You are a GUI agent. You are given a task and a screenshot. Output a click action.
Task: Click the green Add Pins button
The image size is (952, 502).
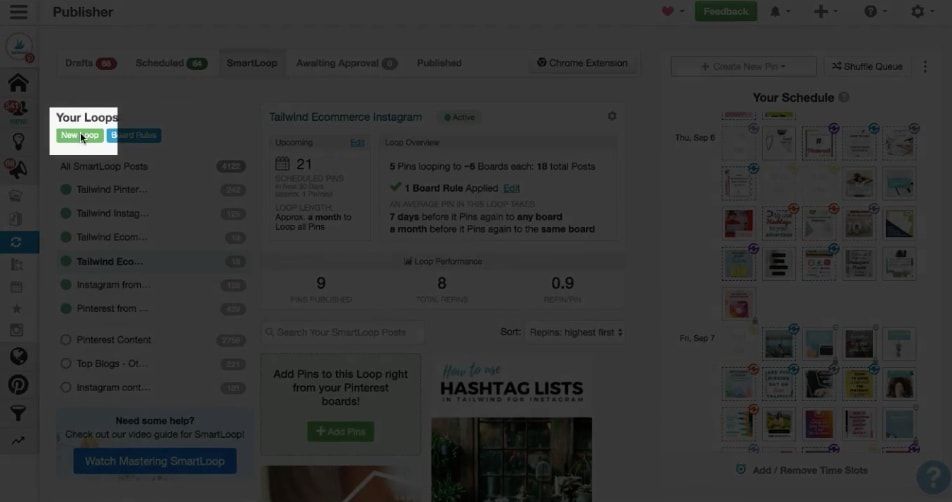(x=340, y=432)
